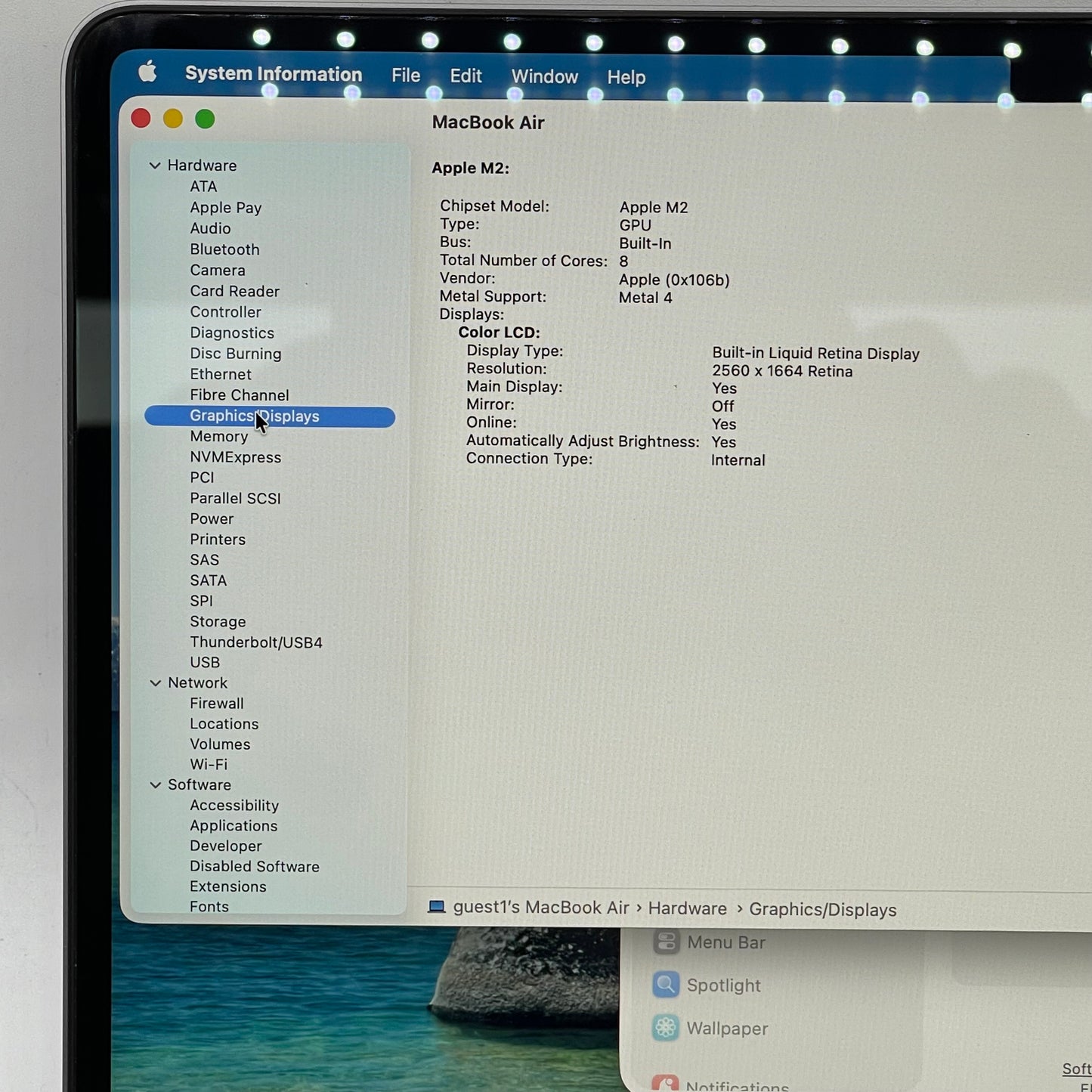Select Memory in the sidebar
Image resolution: width=1092 pixels, height=1092 pixels.
tap(219, 437)
